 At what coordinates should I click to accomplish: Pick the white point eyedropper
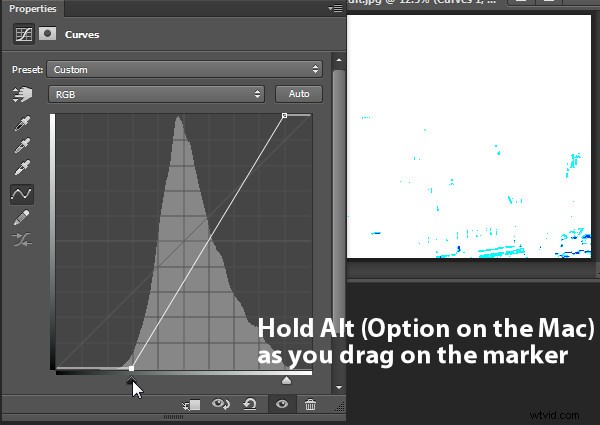click(x=22, y=167)
